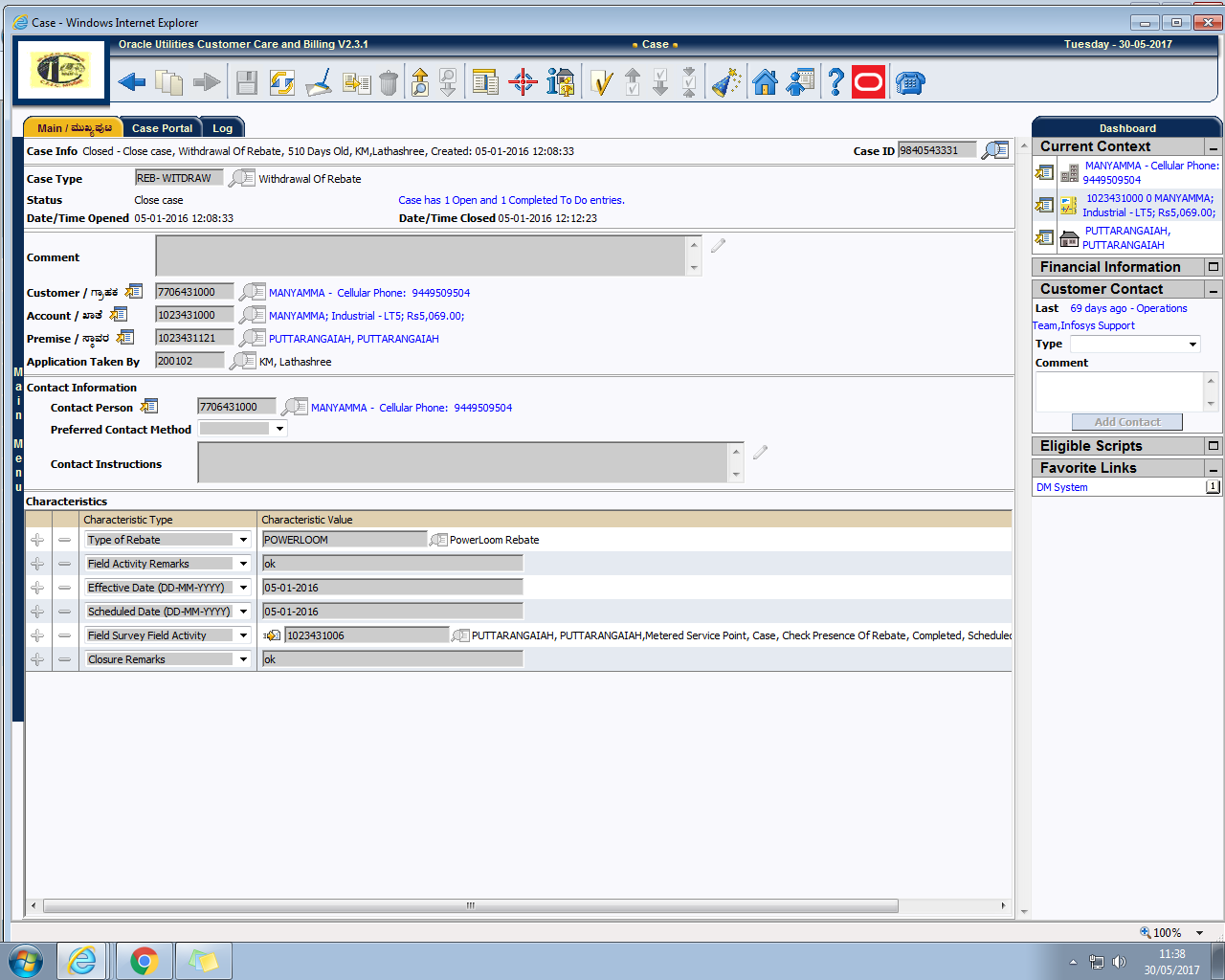Click the Case Type search icon
The image size is (1225, 980).
click(242, 178)
